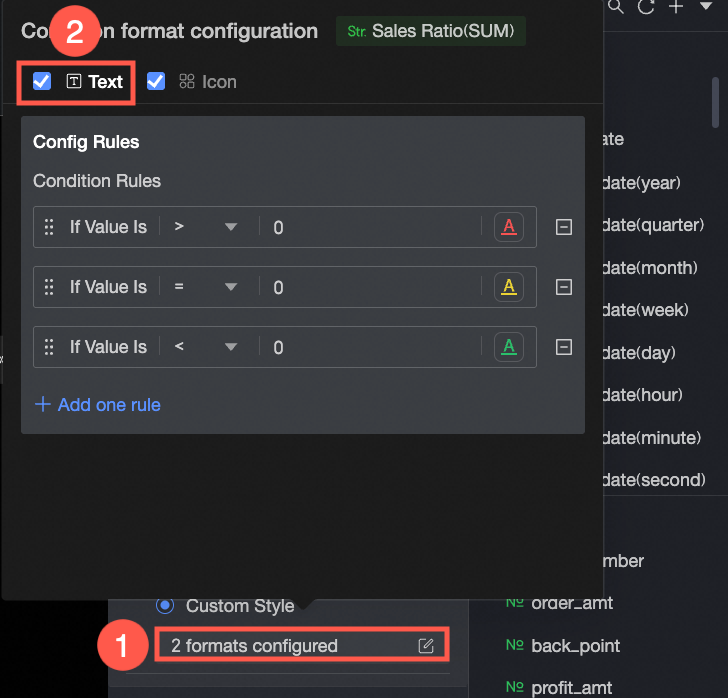Click the refresh icon in the field panel
728x698 pixels.
646,7
